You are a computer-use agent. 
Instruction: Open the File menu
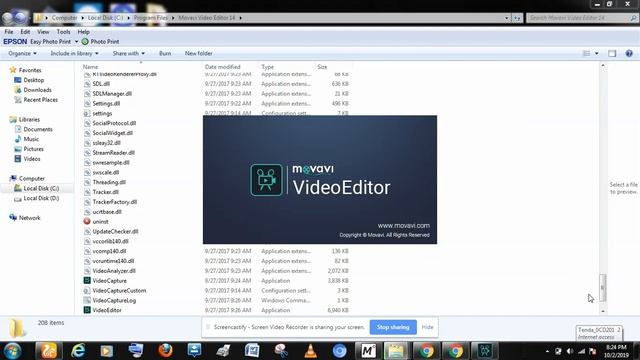9,32
